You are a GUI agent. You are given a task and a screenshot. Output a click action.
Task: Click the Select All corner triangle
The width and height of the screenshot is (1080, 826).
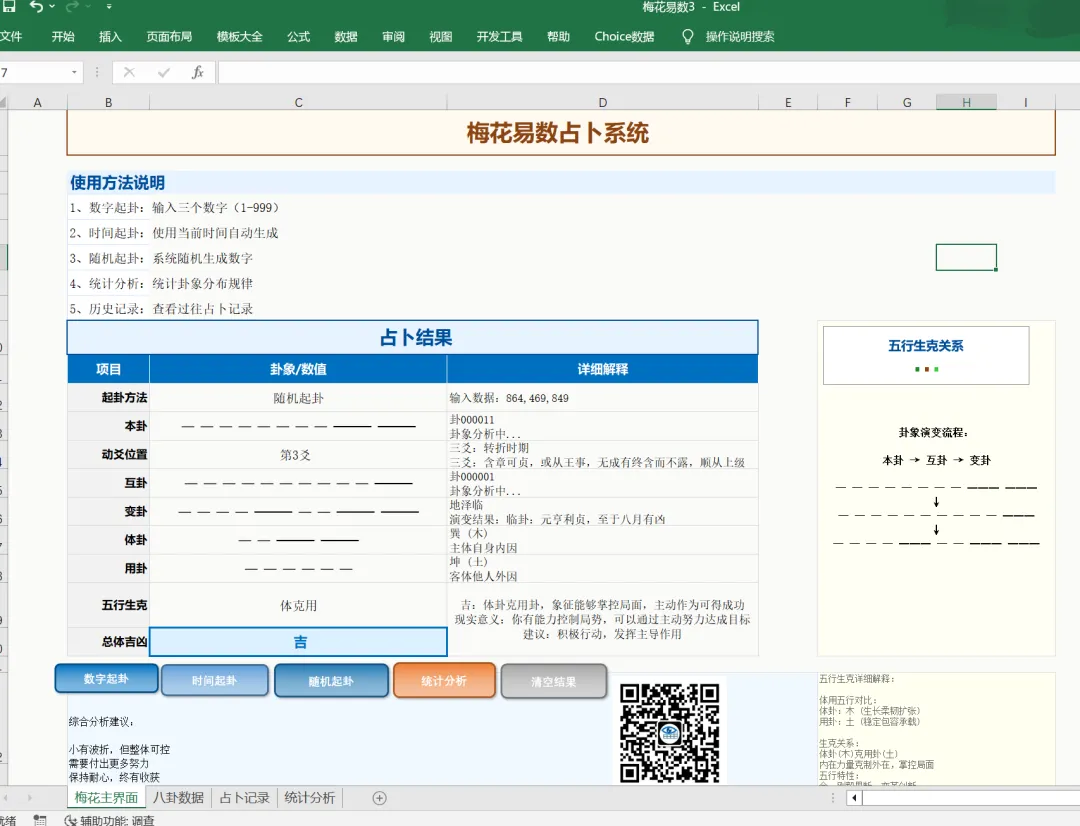click(x=3, y=103)
